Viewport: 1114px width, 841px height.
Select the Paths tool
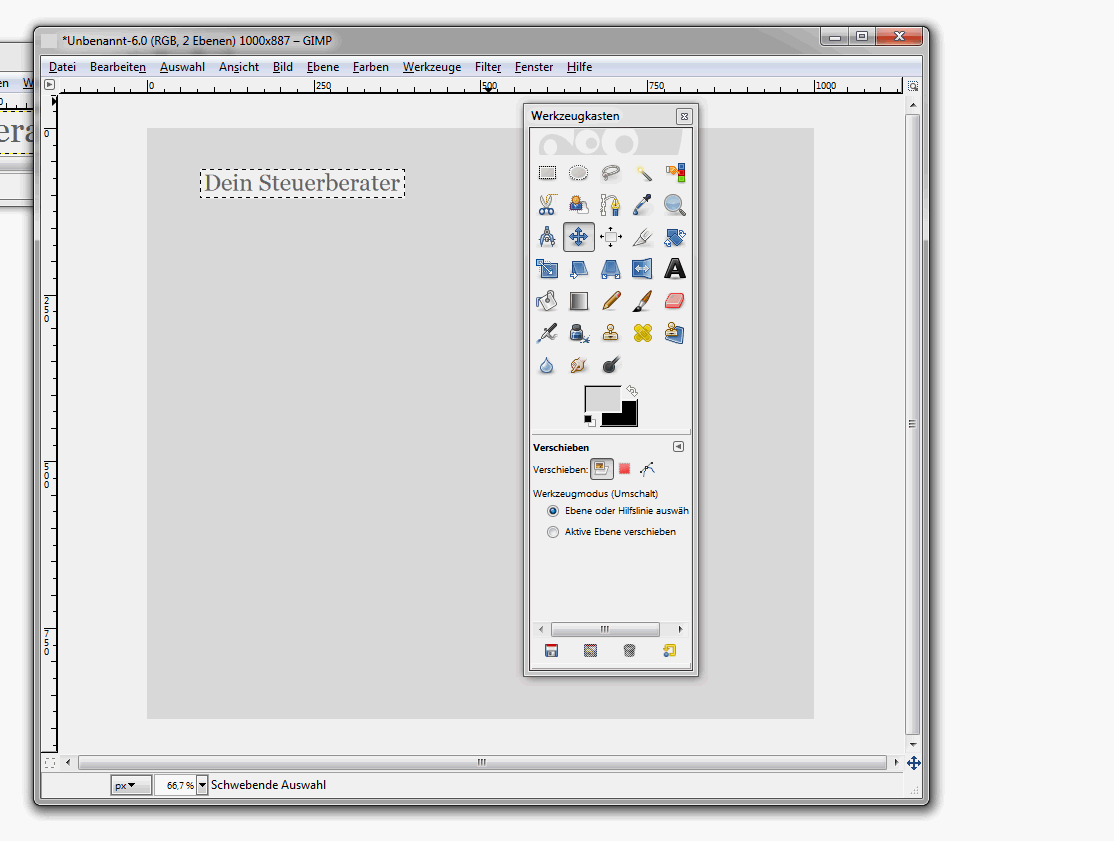tap(610, 205)
